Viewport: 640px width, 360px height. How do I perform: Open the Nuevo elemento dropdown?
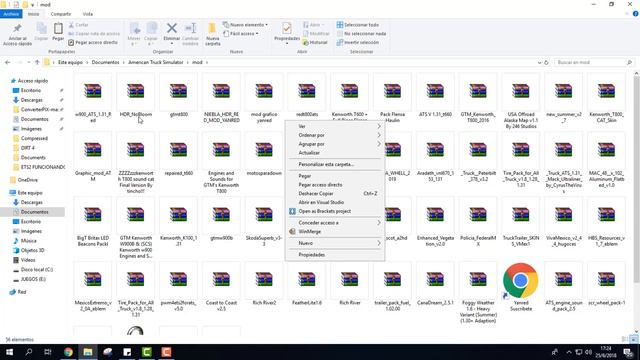[x=245, y=25]
